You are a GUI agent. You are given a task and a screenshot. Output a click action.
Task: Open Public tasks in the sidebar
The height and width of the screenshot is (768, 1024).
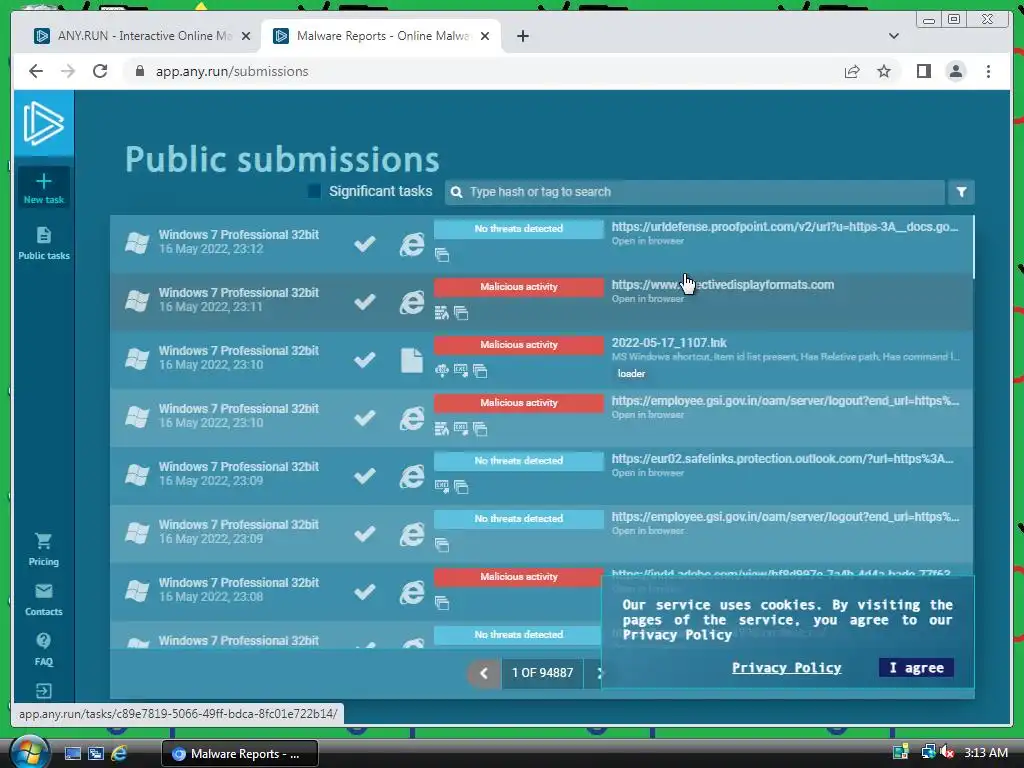tap(44, 243)
